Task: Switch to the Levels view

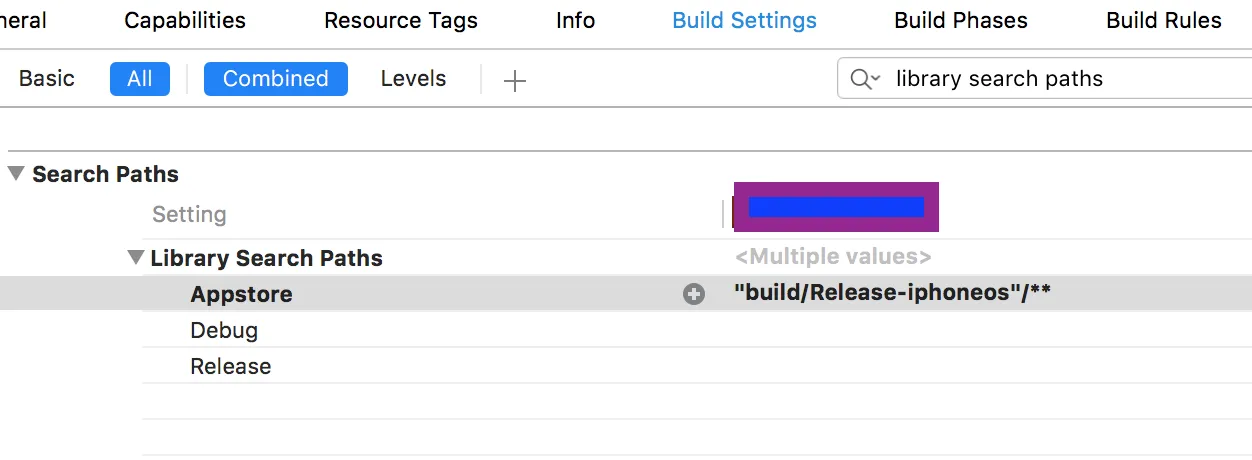Action: point(413,79)
